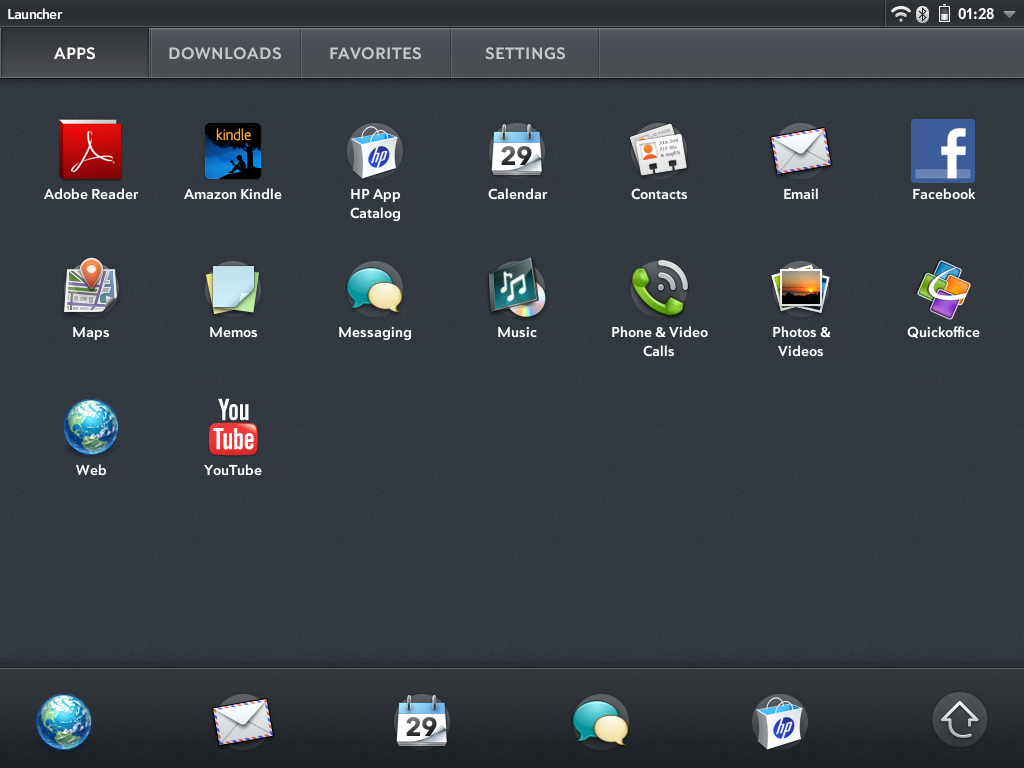Screen dimensions: 1024x768
Task: Switch to the FAVORITES tab
Action: click(376, 53)
